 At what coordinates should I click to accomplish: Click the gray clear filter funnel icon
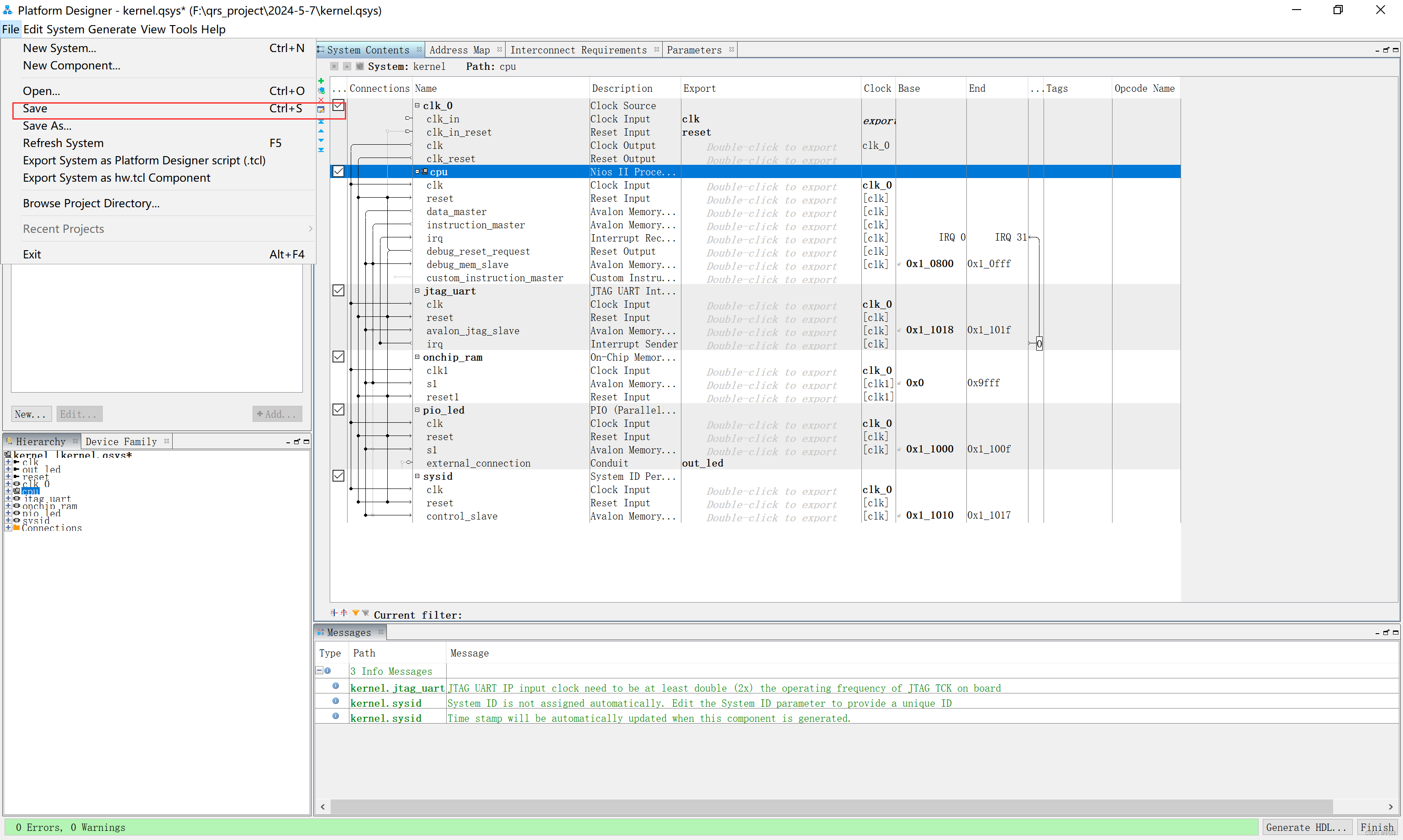366,613
